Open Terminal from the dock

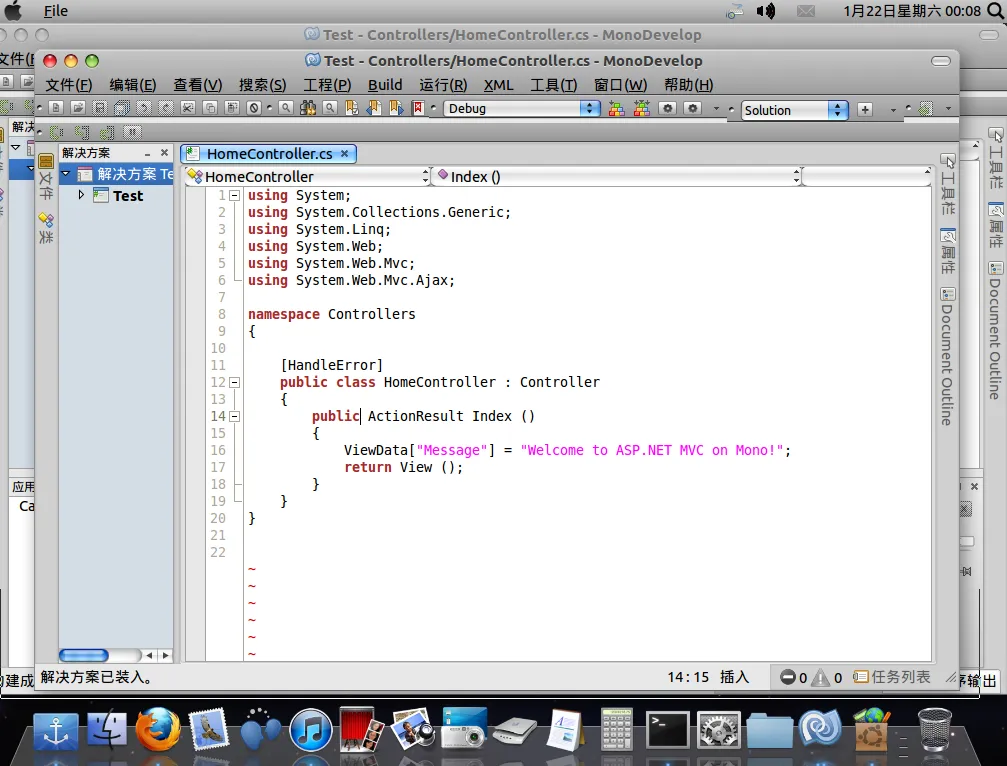coord(667,729)
